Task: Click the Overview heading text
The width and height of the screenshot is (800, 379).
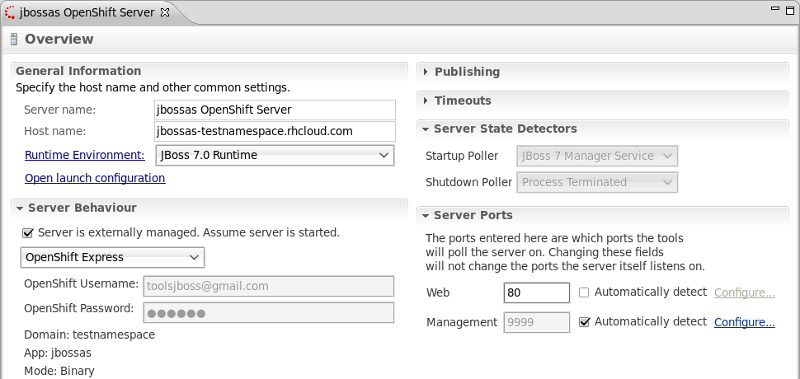Action: [x=59, y=39]
